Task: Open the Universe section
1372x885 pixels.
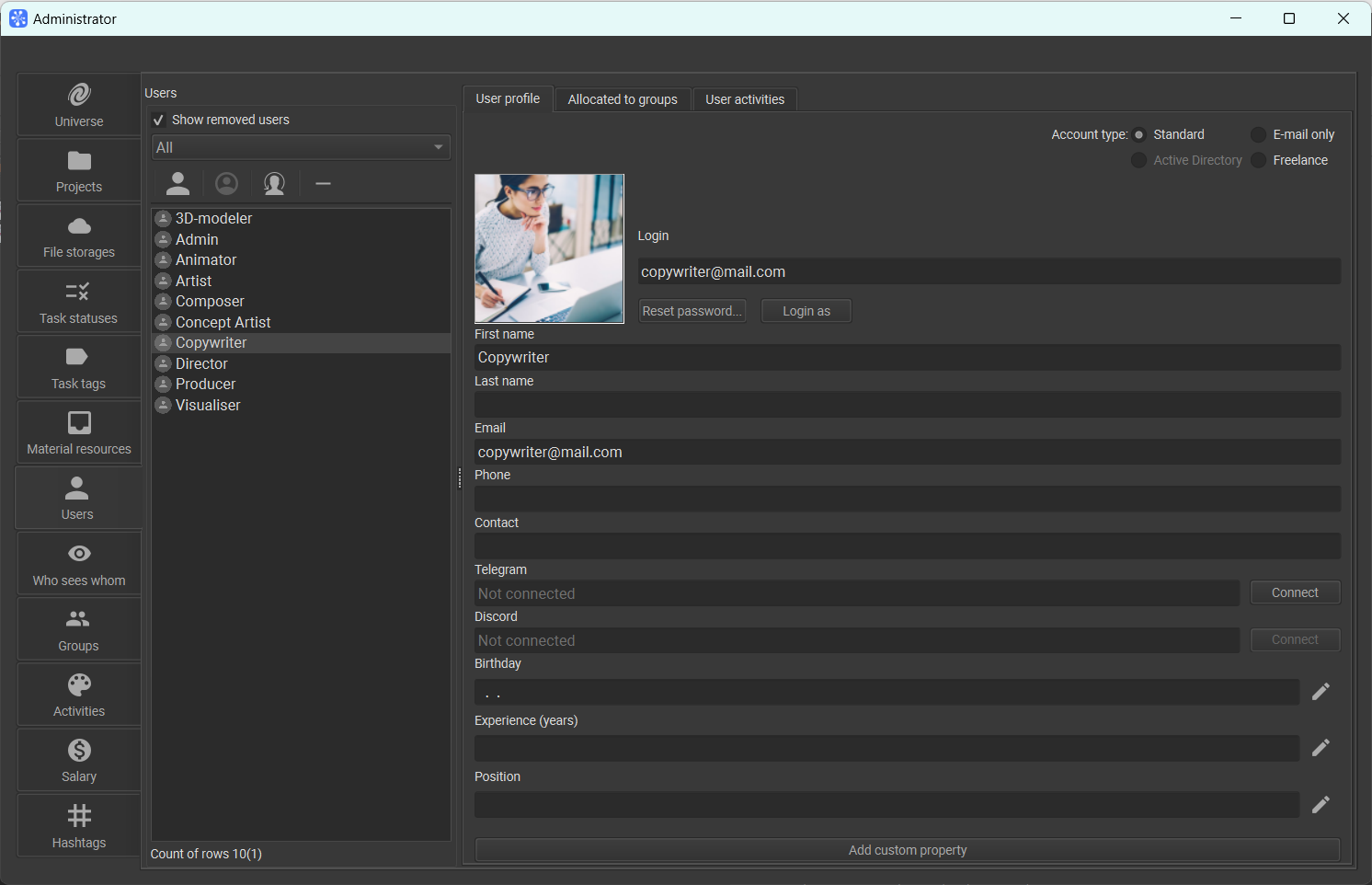Action: [79, 105]
